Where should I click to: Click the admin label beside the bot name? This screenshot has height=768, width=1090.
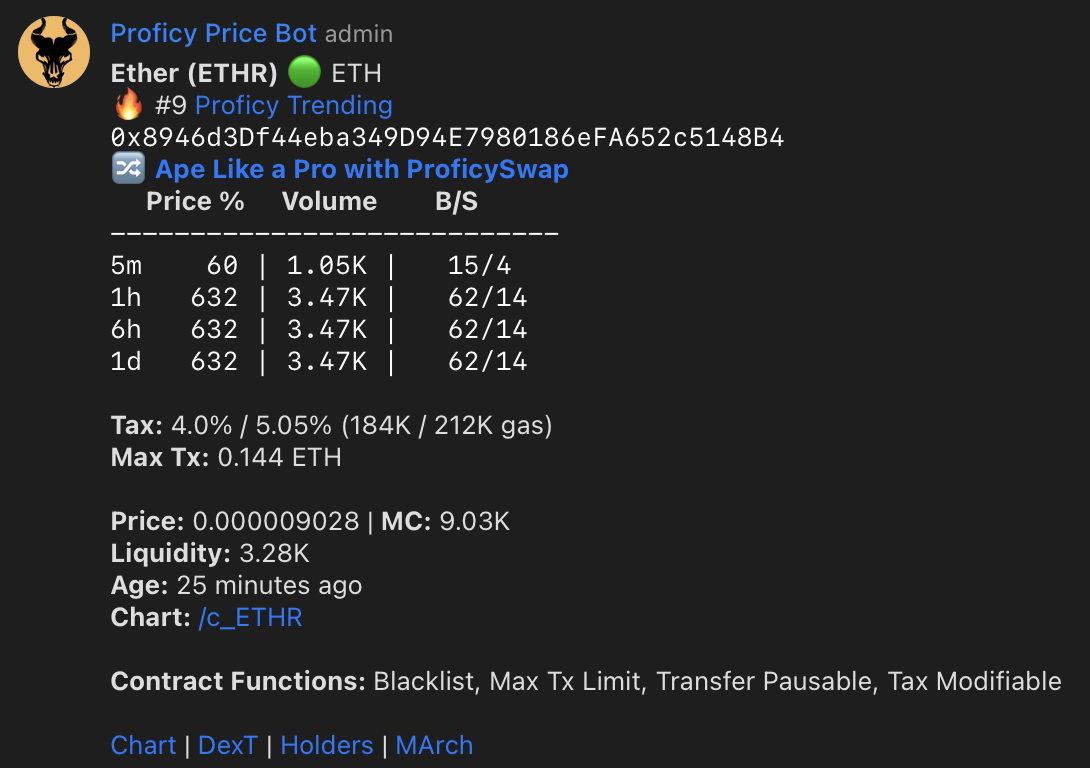pos(359,34)
